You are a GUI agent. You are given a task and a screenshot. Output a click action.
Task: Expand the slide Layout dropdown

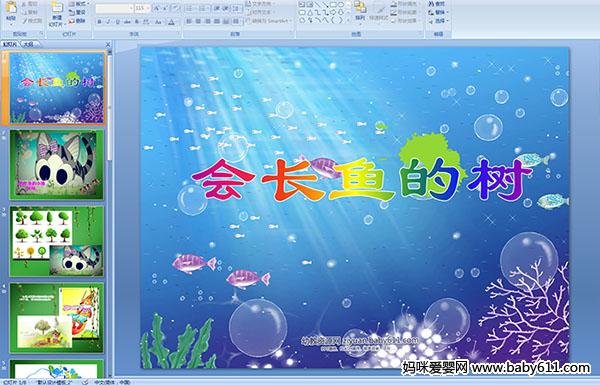click(x=79, y=4)
